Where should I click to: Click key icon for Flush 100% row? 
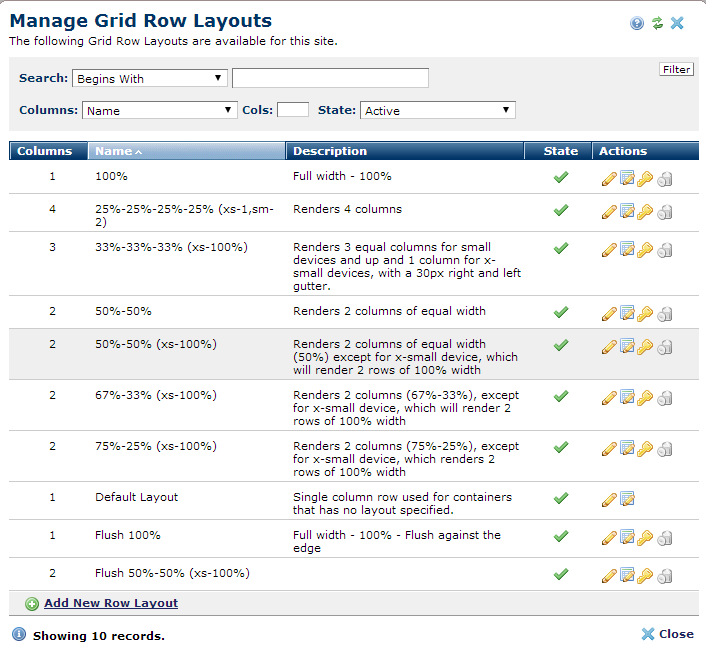[x=645, y=537]
